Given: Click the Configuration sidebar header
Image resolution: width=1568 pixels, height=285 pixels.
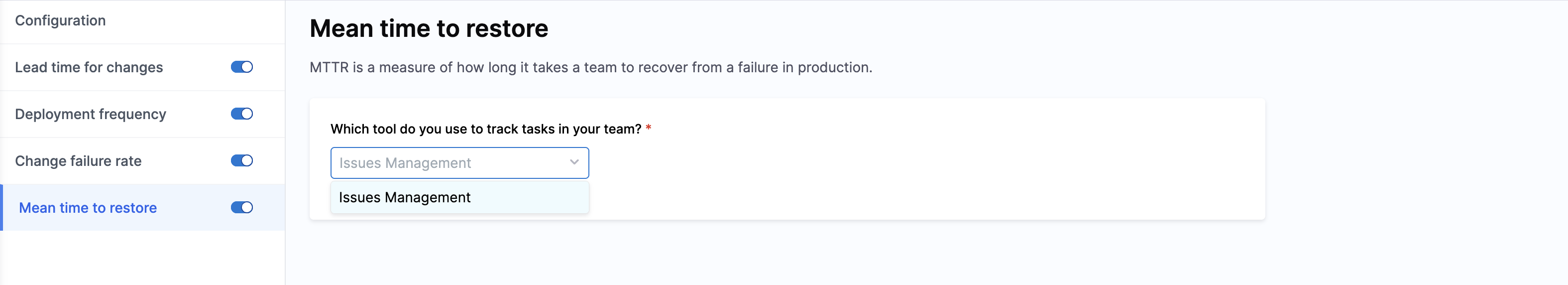Looking at the screenshot, I should (x=60, y=21).
